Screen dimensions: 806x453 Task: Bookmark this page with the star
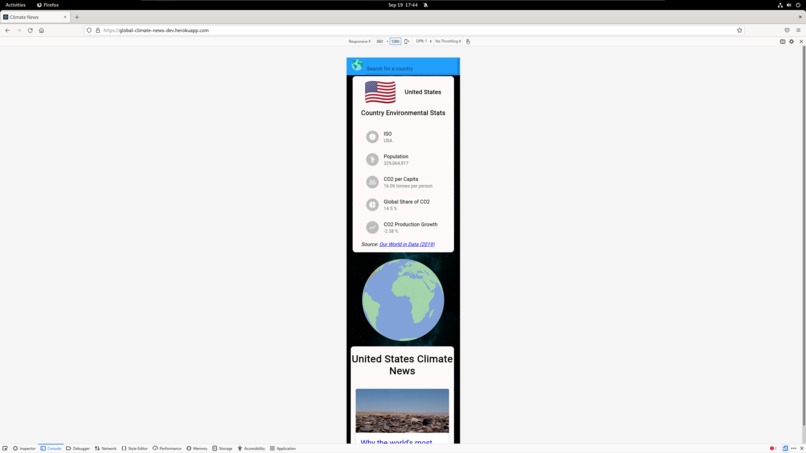tap(740, 30)
